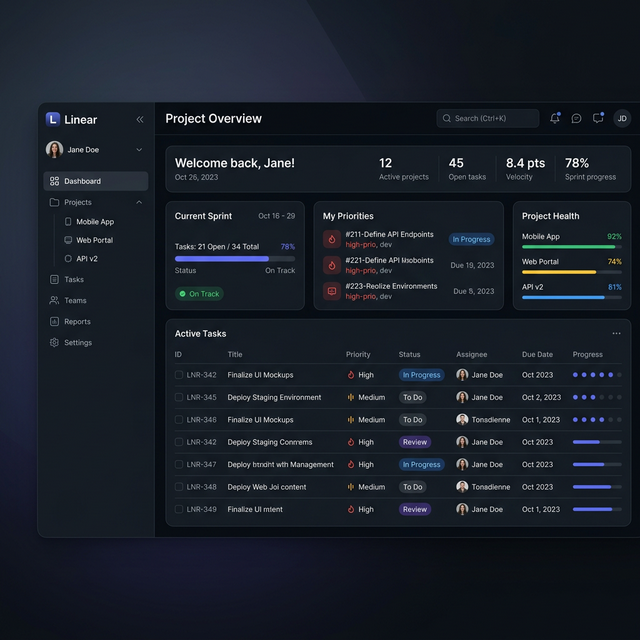
Task: Click the icon beside #223-Reolize Environments
Action: tap(332, 291)
